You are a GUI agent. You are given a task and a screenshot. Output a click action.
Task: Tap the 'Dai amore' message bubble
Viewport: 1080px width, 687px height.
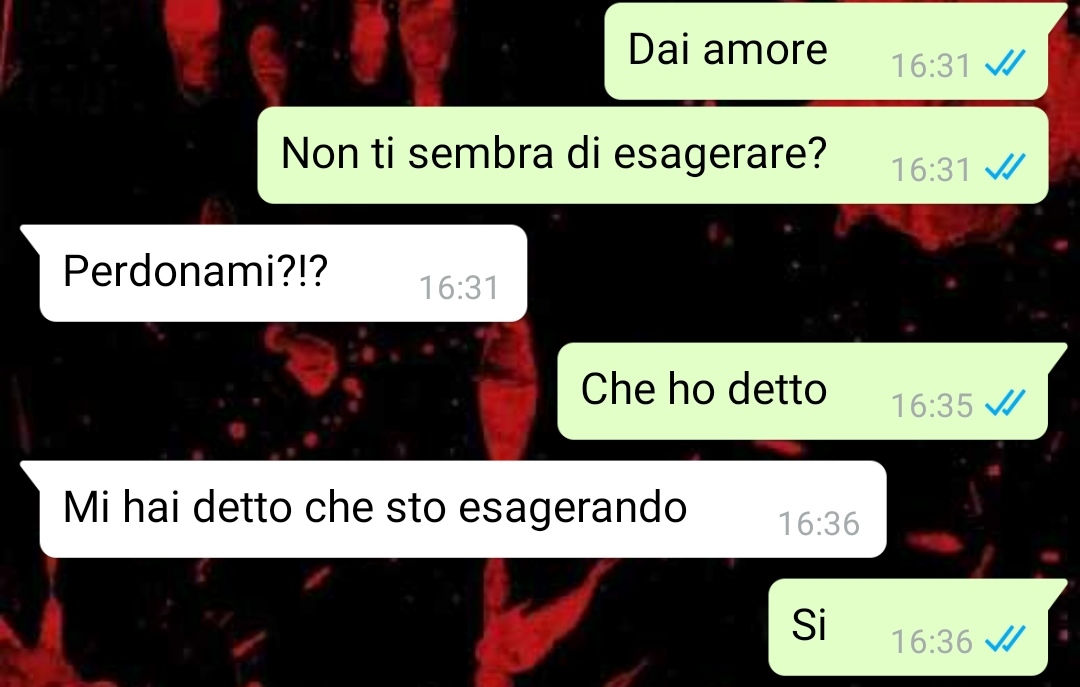(827, 51)
